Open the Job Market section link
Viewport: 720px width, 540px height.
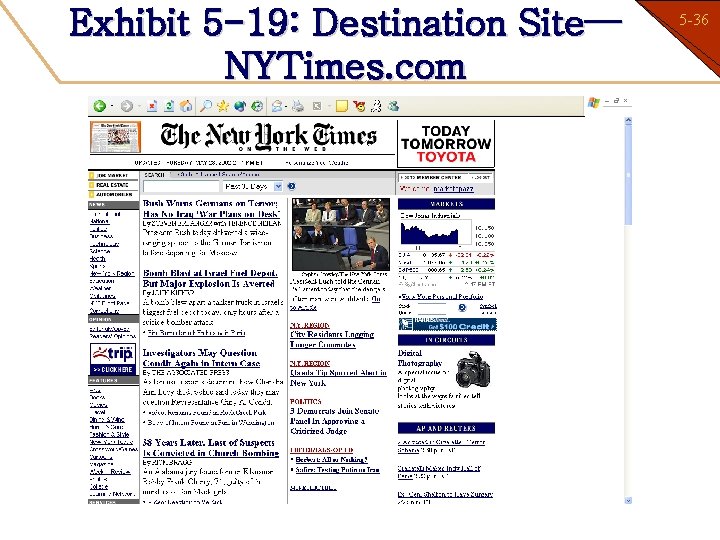point(113,175)
